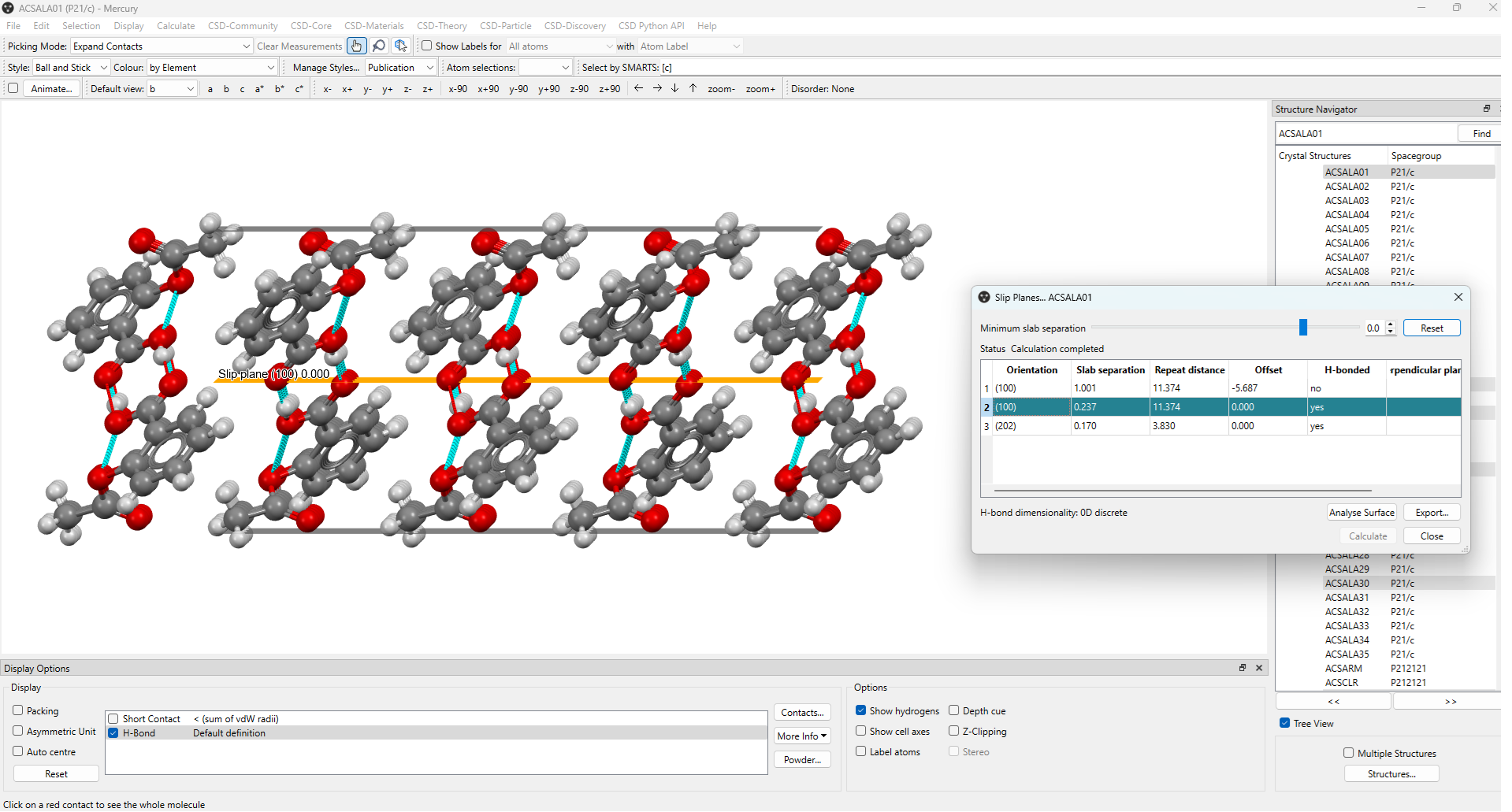This screenshot has height=812, width=1512.
Task: Uncheck Show hydrogens option
Action: (x=861, y=710)
